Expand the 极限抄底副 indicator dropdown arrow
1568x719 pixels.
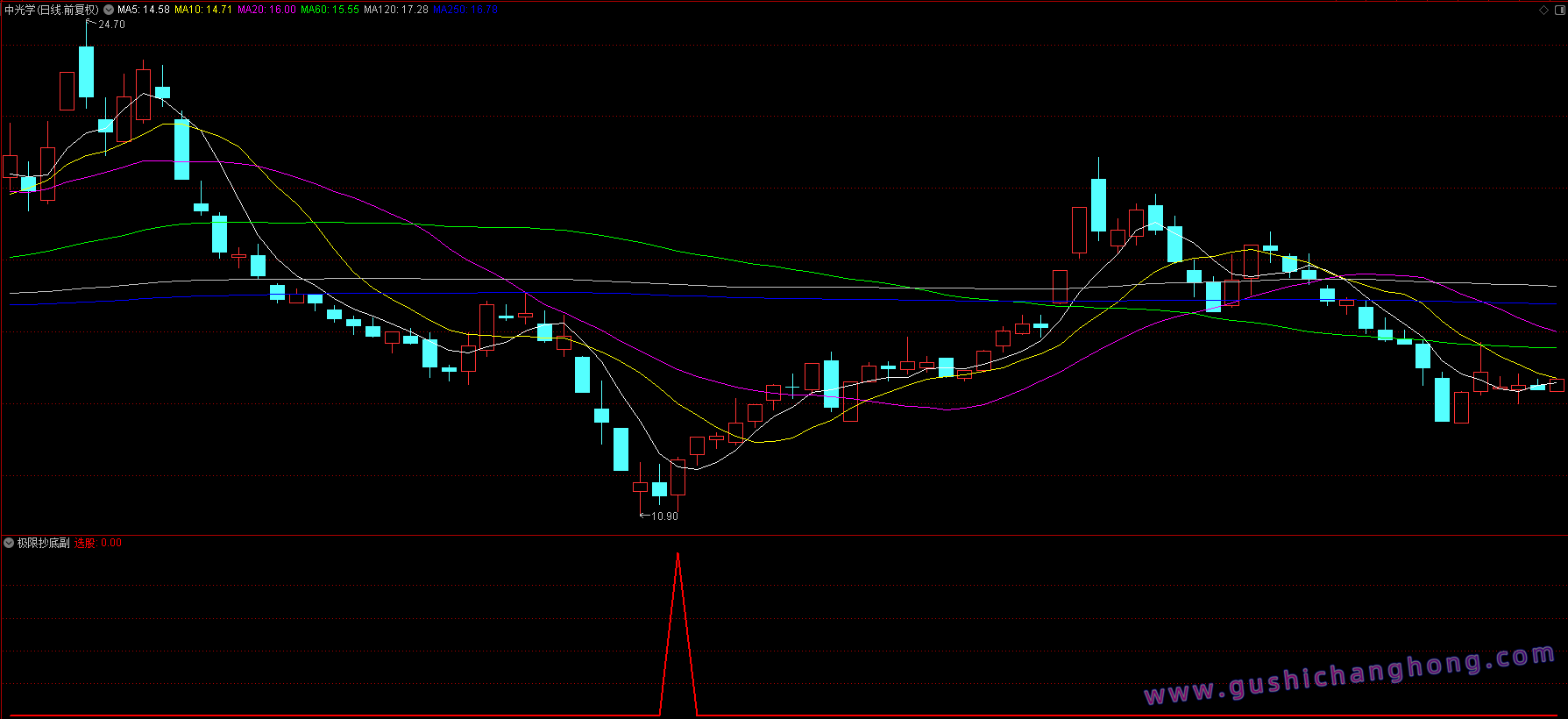click(x=9, y=543)
